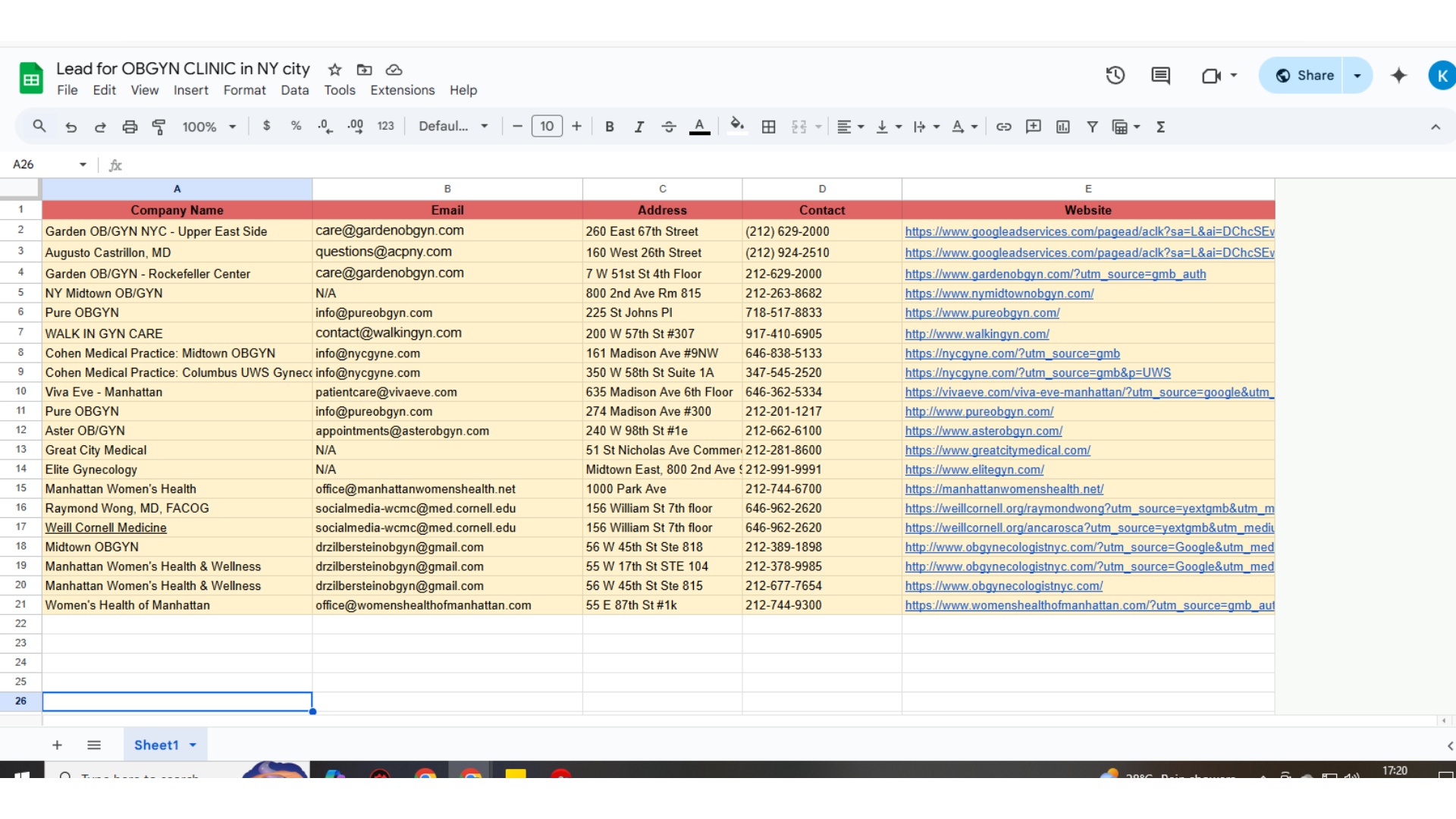Open the nymidtownobgyn.com website link
This screenshot has height=819, width=1456.
(999, 293)
